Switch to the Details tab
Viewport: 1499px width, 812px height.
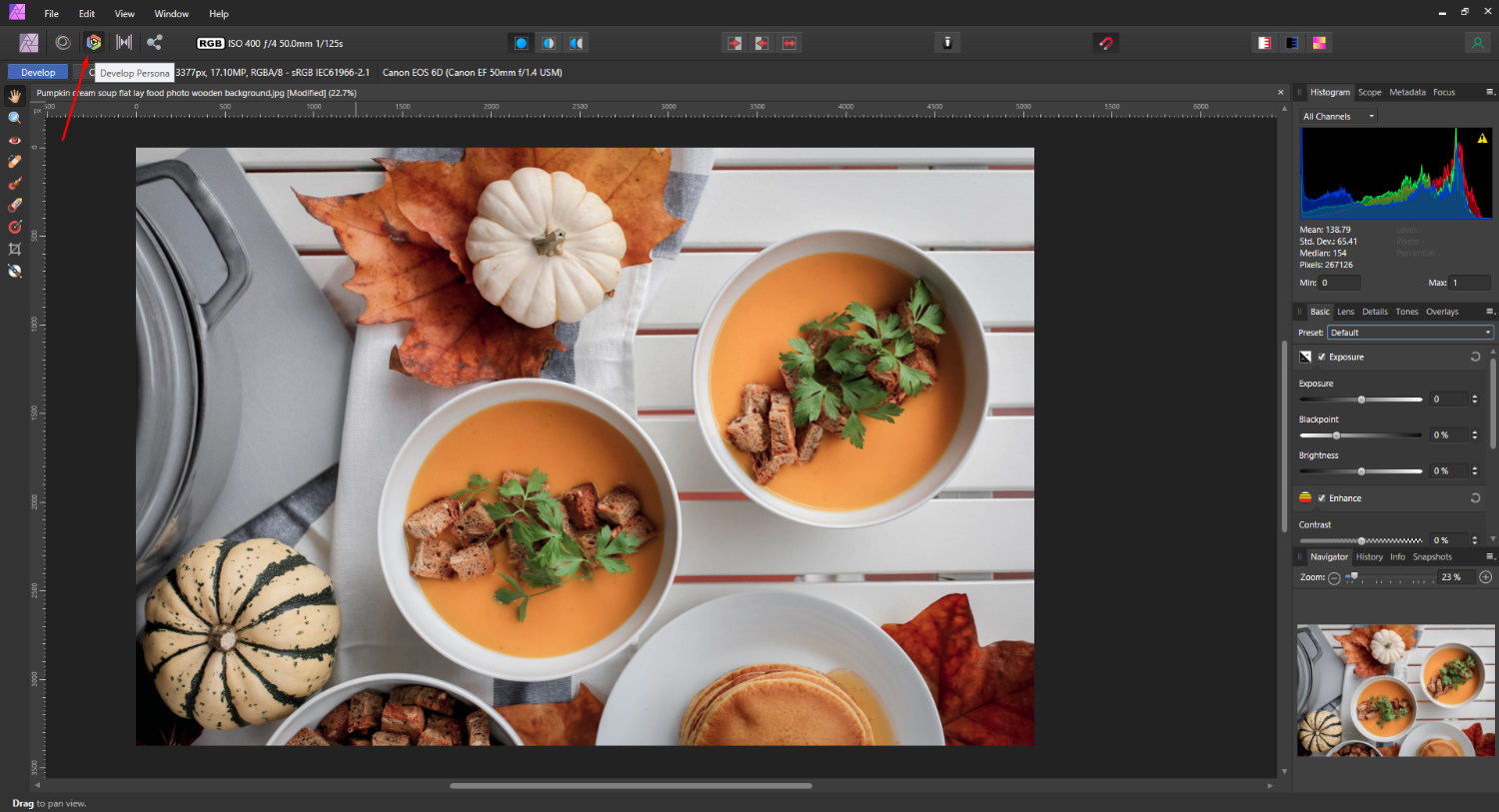[x=1375, y=312]
